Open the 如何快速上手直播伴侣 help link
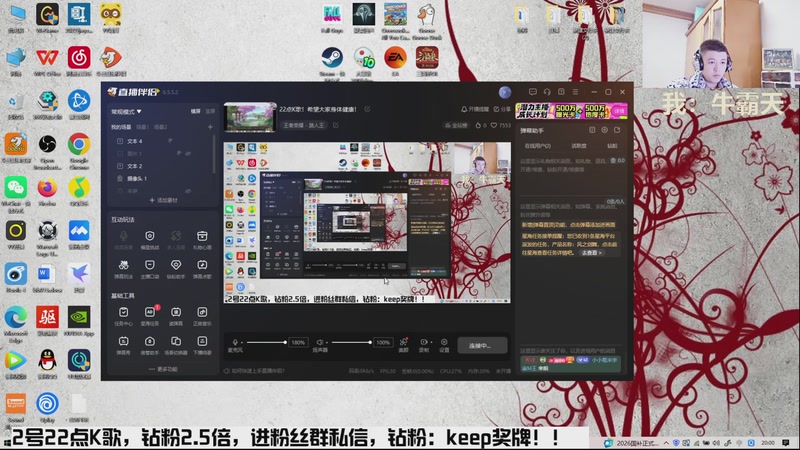Screen dimensions: 800x450 pyautogui.click(x=254, y=371)
